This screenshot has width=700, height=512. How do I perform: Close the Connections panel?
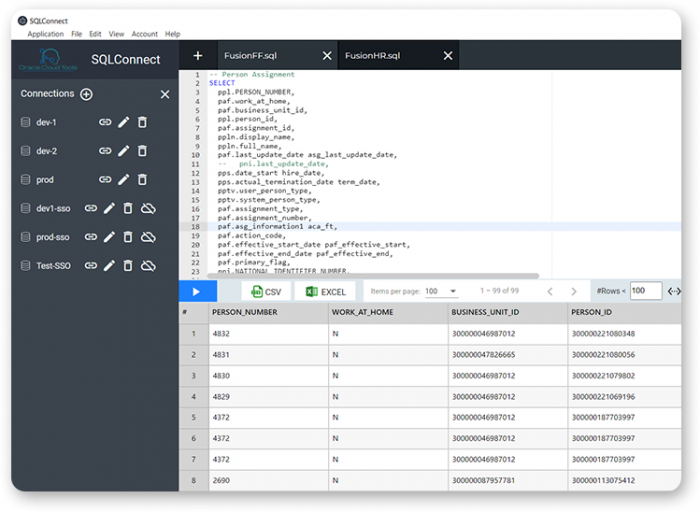[165, 94]
